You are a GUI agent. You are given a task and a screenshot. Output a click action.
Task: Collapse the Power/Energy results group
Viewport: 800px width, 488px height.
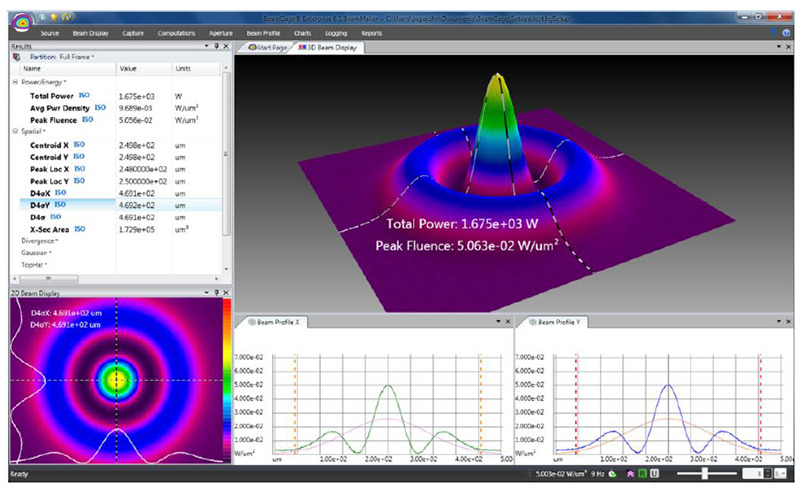click(x=15, y=82)
